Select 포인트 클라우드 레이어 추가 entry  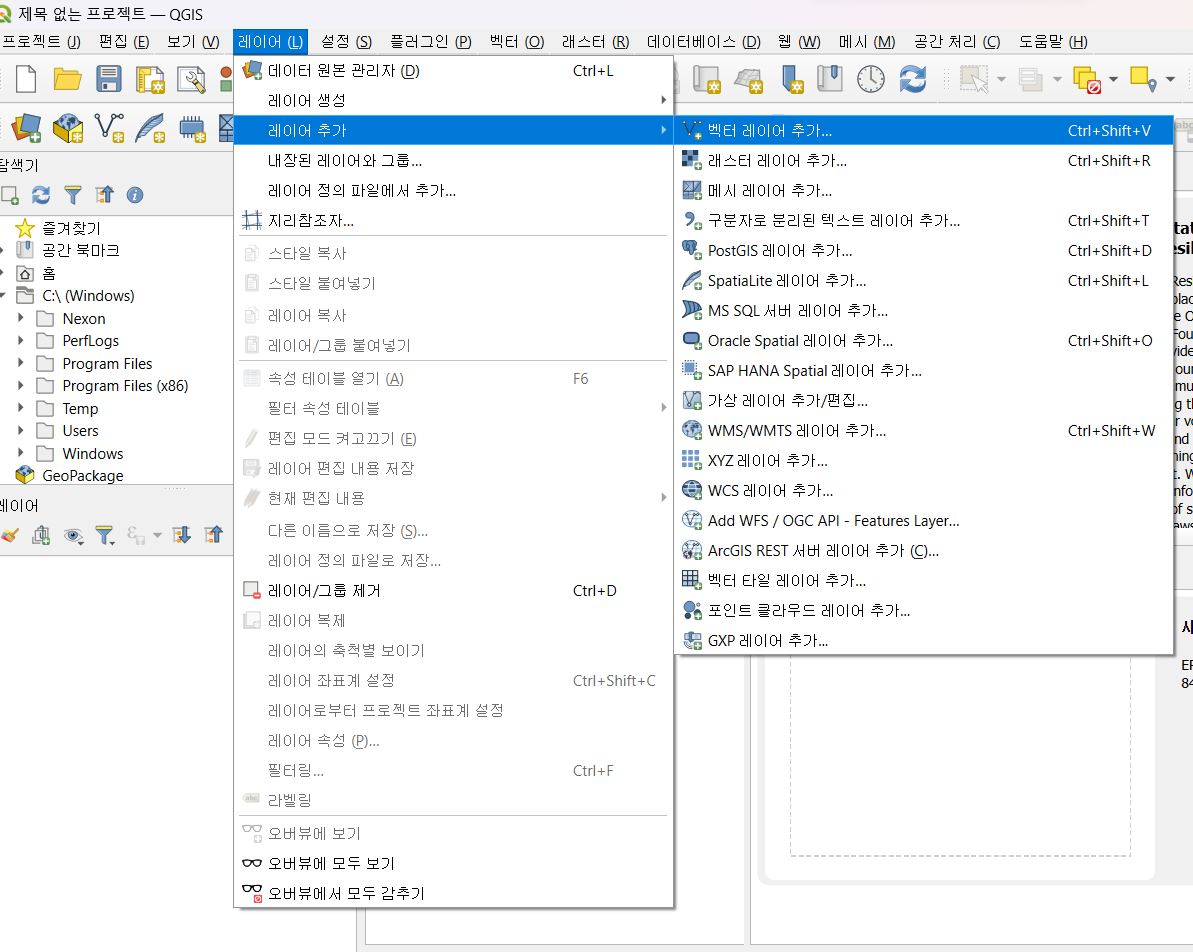[924, 610]
